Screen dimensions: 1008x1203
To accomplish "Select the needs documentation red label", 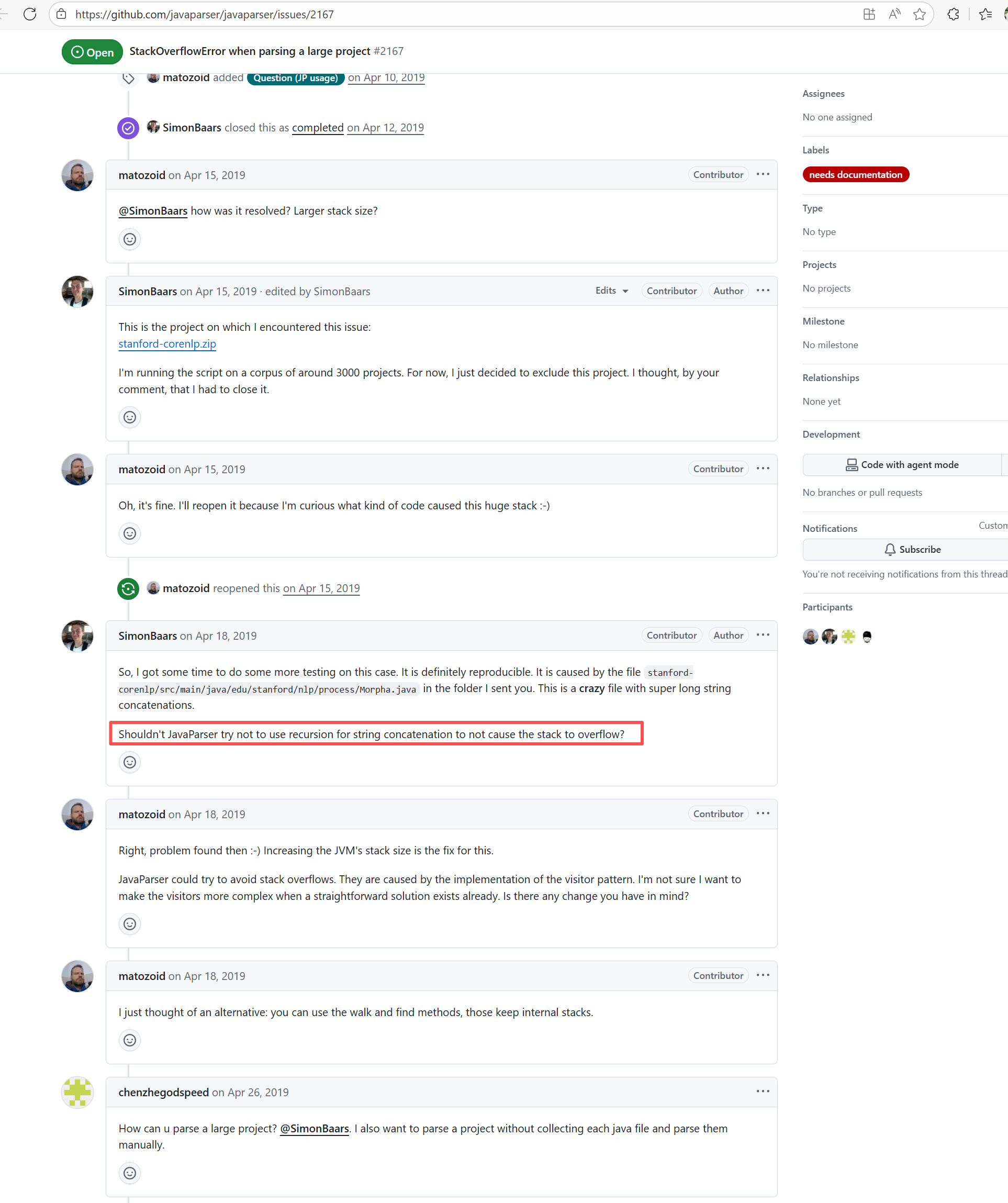I will click(856, 175).
